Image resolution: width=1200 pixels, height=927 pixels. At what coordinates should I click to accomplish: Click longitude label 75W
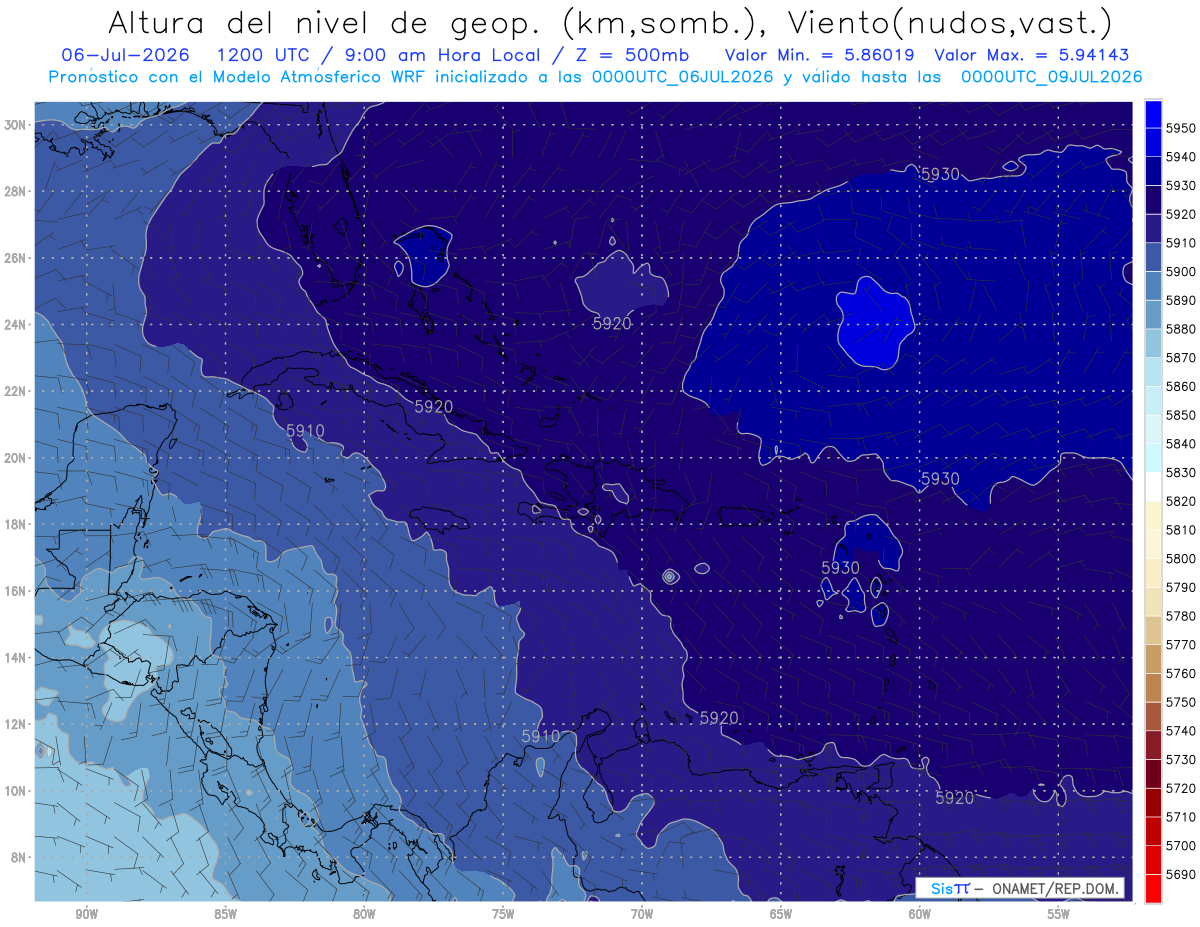503,914
